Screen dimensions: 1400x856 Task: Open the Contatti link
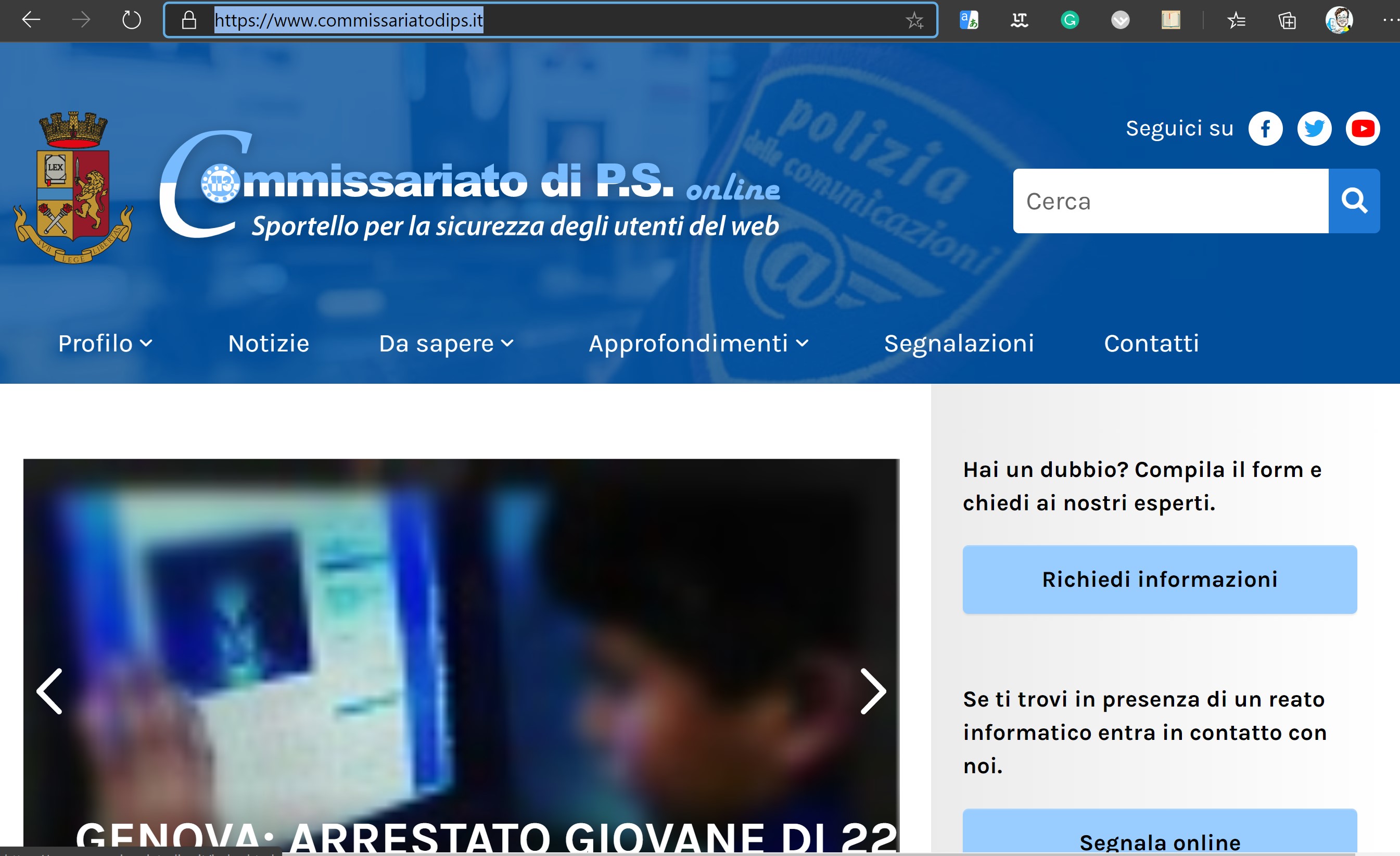click(x=1151, y=343)
